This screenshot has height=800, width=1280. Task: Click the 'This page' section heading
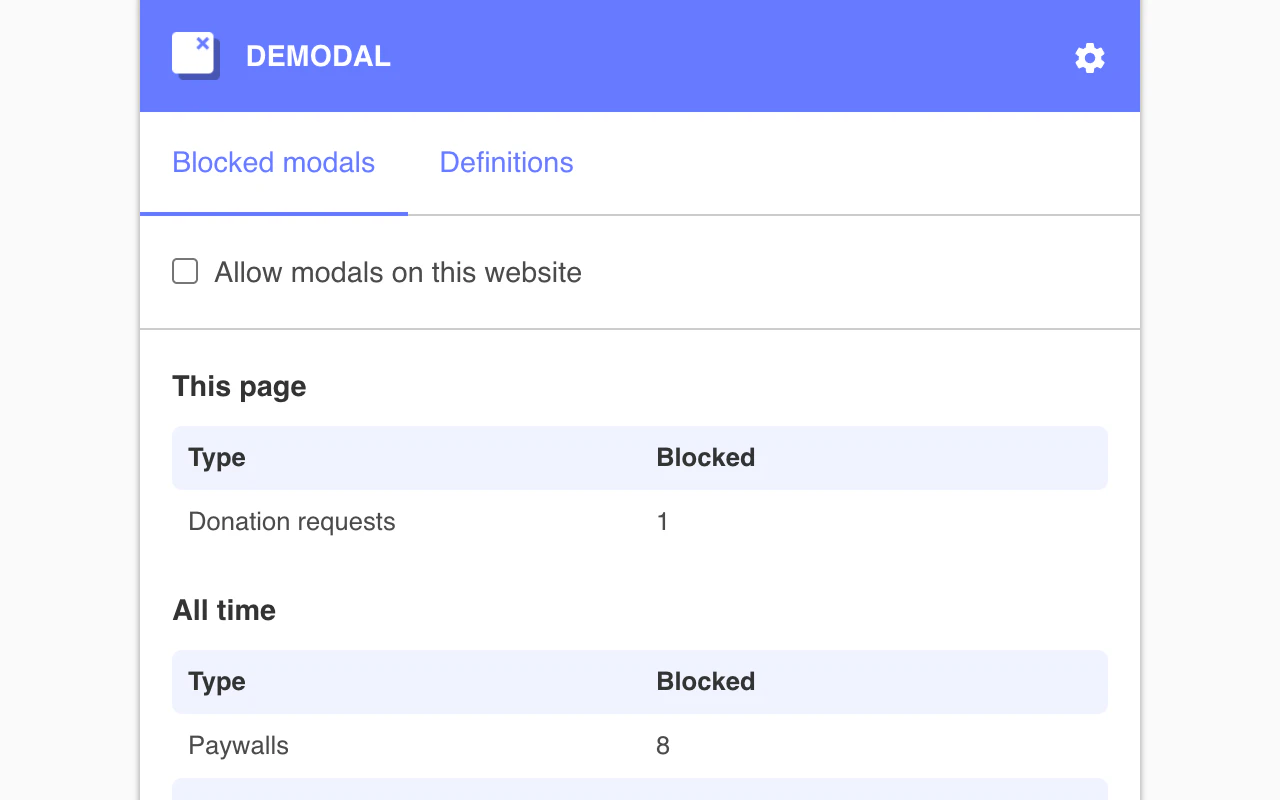pyautogui.click(x=239, y=386)
